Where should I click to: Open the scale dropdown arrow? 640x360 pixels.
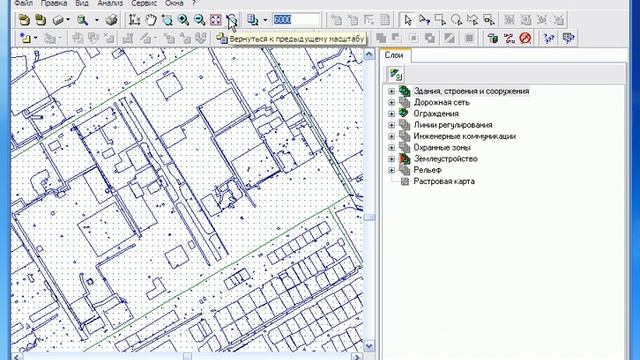(265, 20)
